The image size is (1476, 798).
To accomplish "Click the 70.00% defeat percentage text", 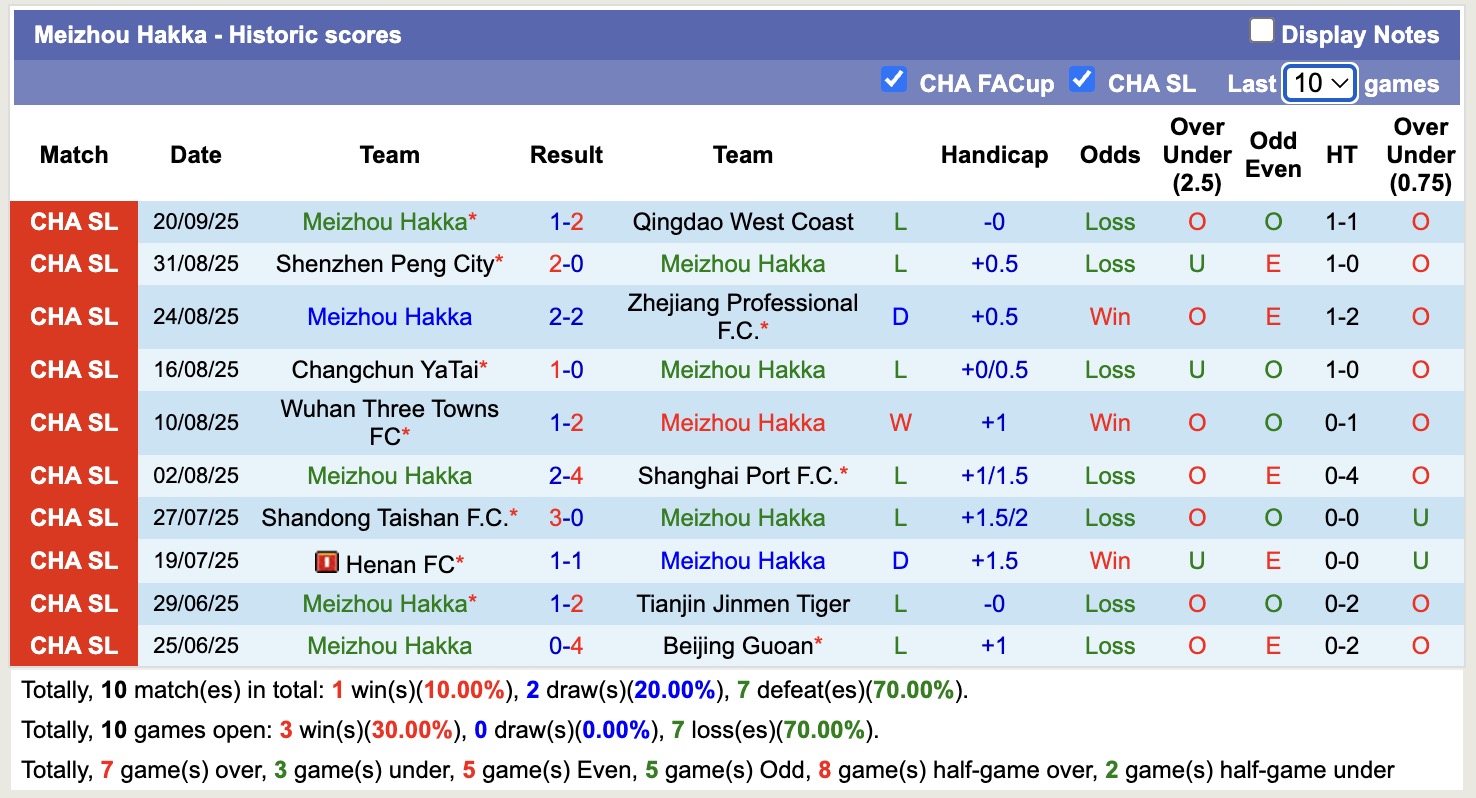I will [x=912, y=688].
